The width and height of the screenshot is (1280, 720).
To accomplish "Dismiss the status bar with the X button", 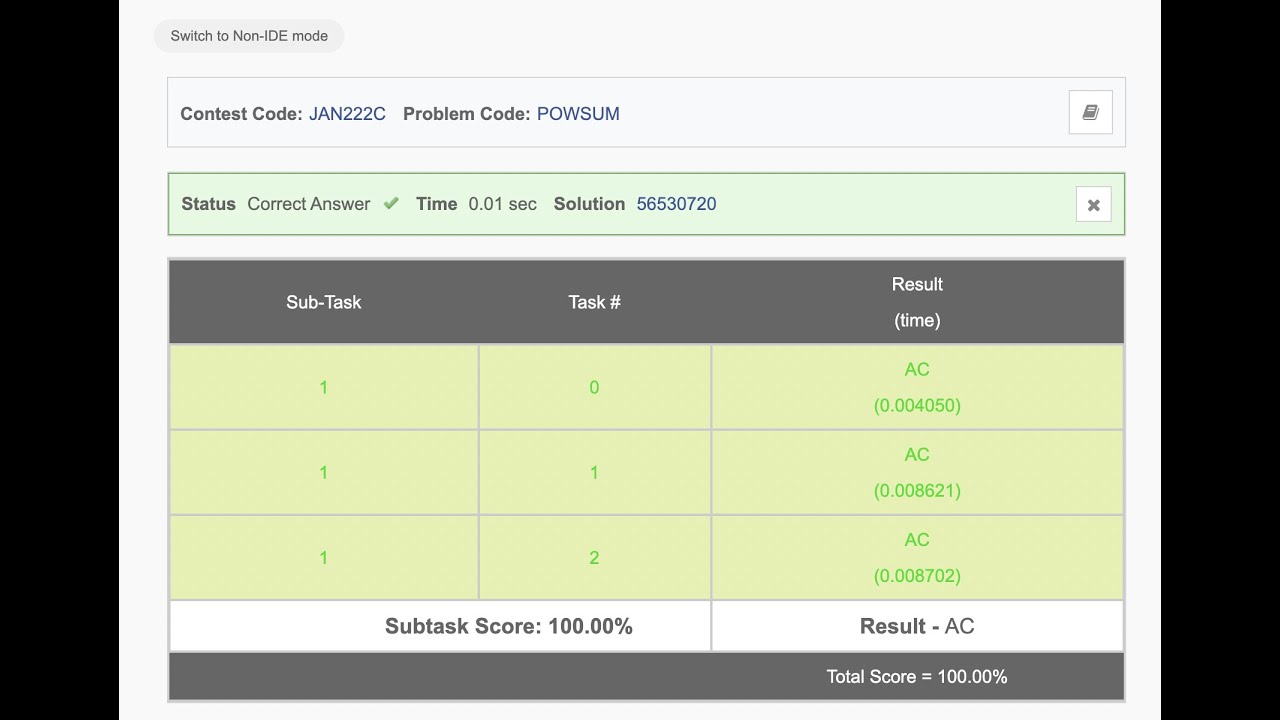I will [1093, 205].
